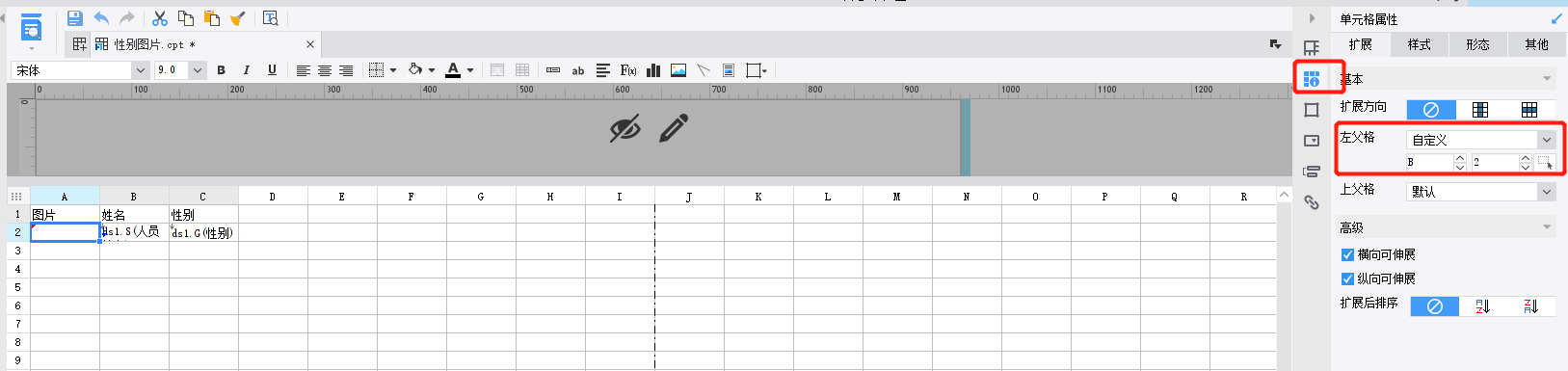Paste the clipboard contents

pyautogui.click(x=212, y=18)
